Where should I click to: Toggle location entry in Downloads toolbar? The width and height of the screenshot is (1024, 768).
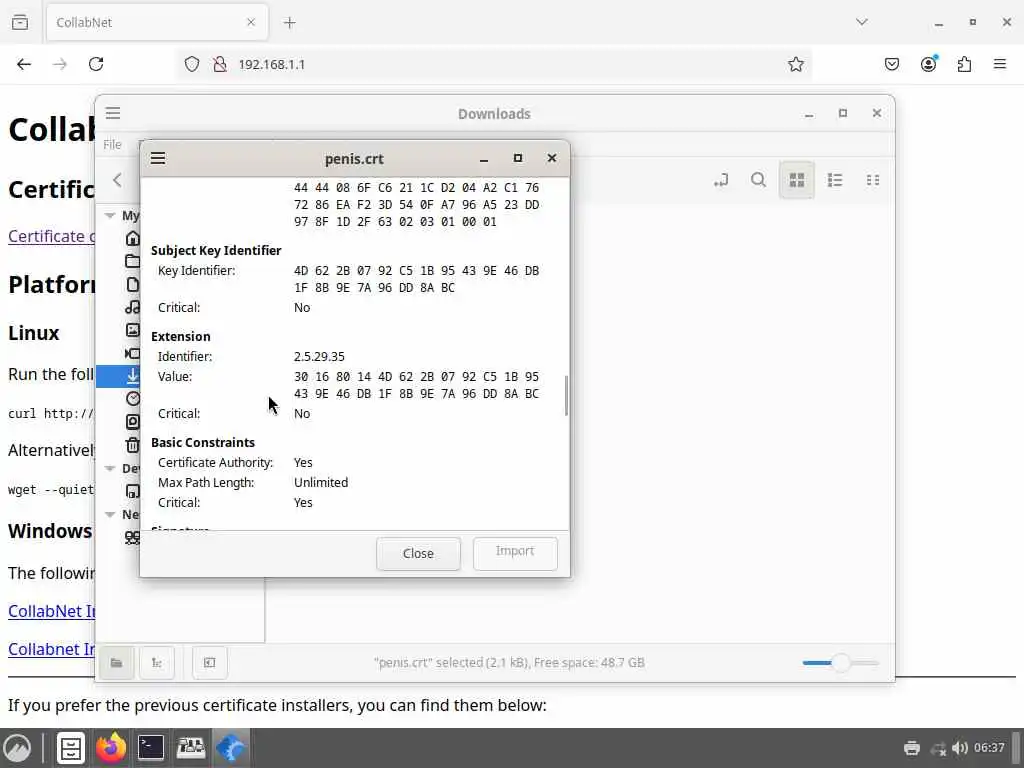[x=721, y=180]
